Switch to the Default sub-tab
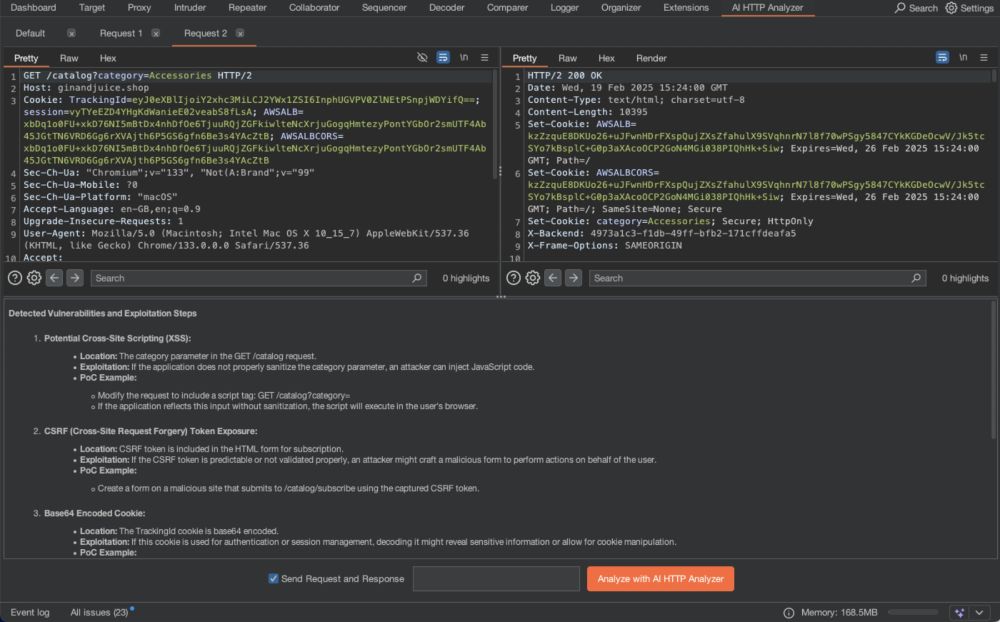The image size is (1000, 622). coord(30,33)
